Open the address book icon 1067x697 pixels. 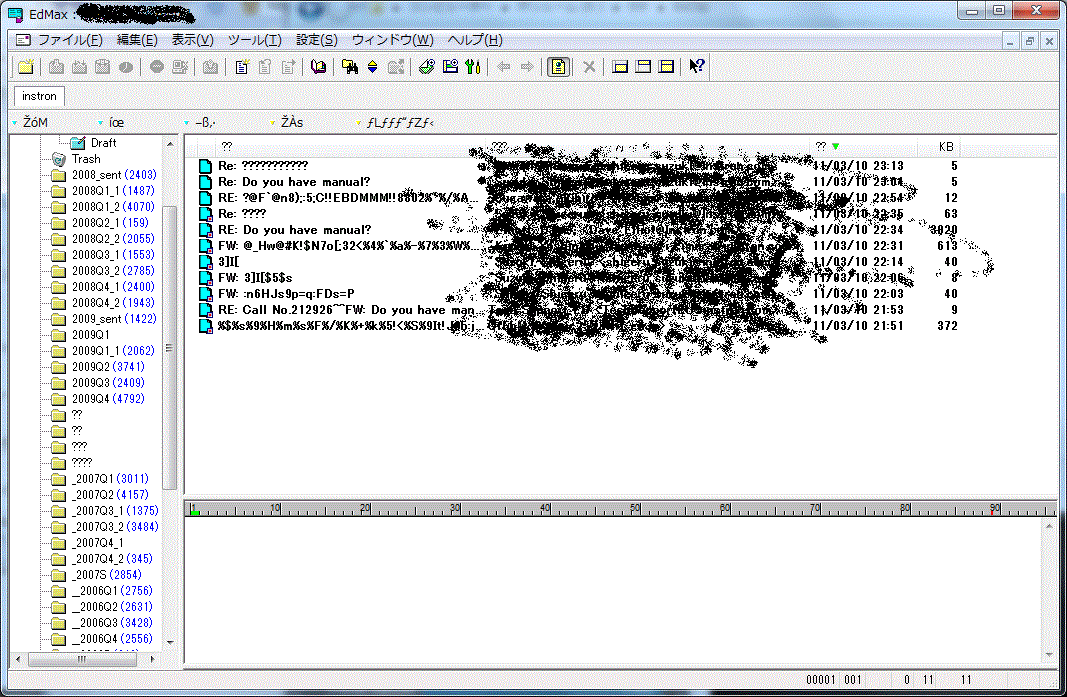click(318, 67)
